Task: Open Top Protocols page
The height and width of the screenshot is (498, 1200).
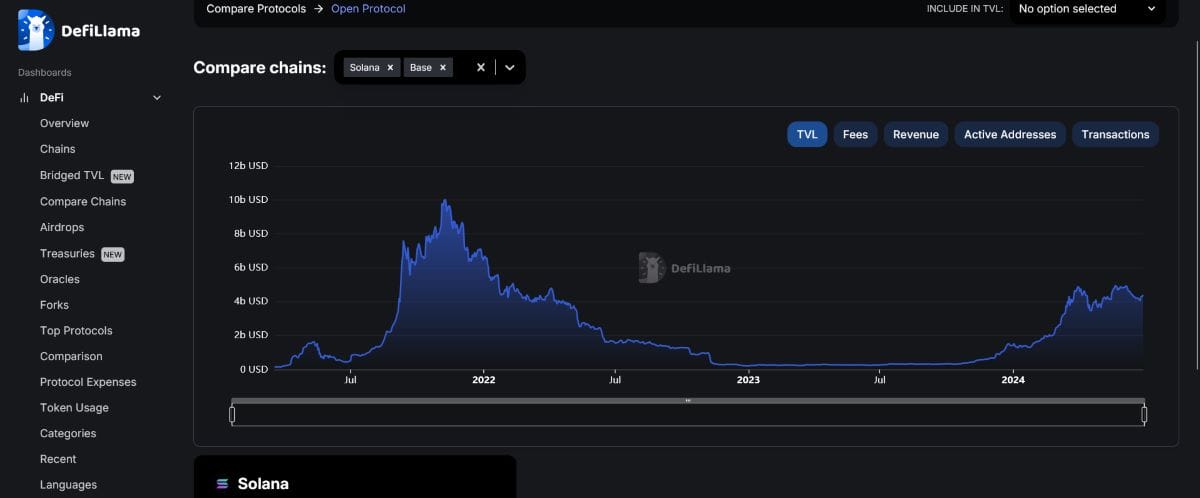Action: point(76,331)
